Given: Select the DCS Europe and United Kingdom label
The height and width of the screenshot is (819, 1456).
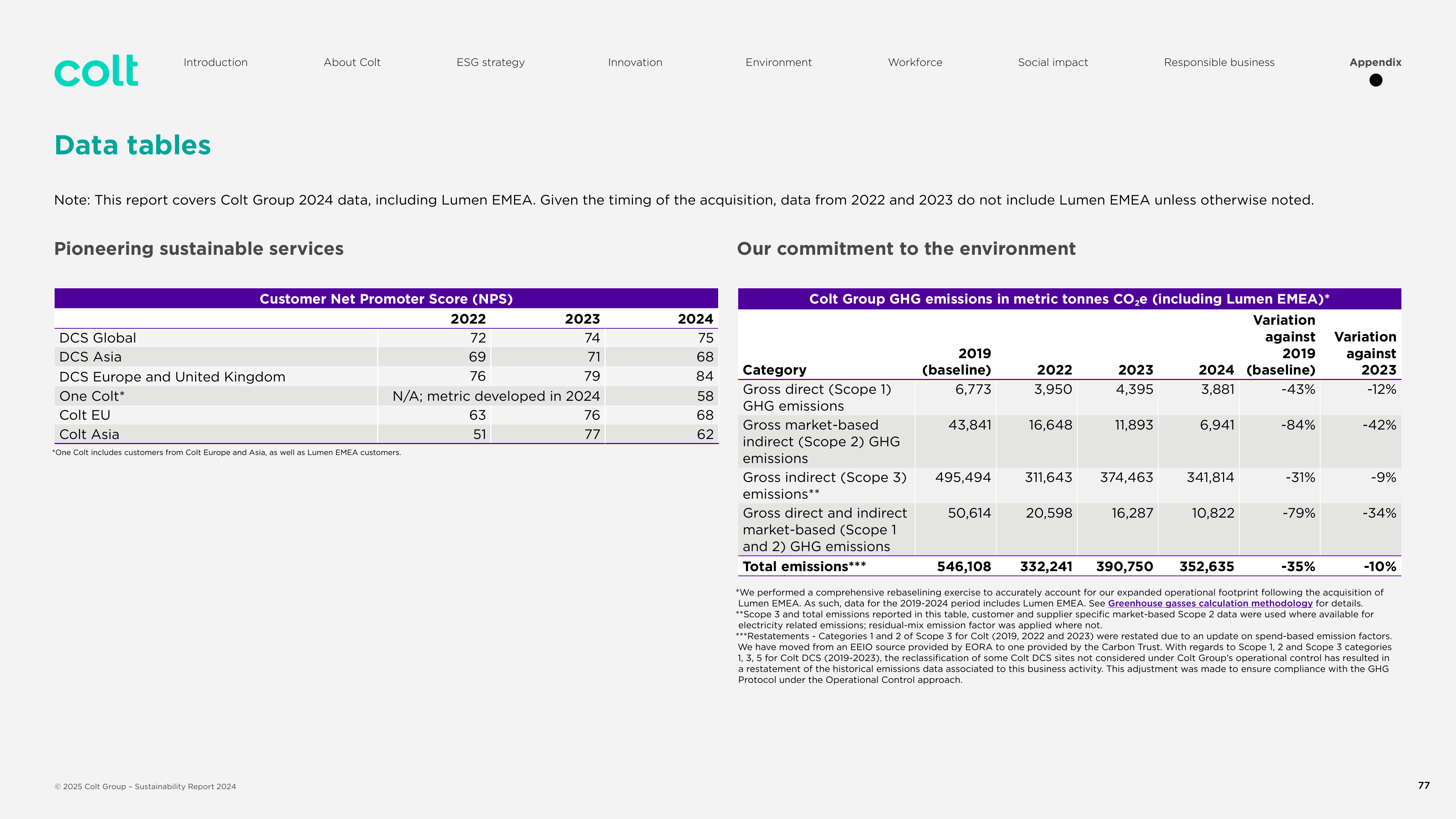Looking at the screenshot, I should point(173,377).
